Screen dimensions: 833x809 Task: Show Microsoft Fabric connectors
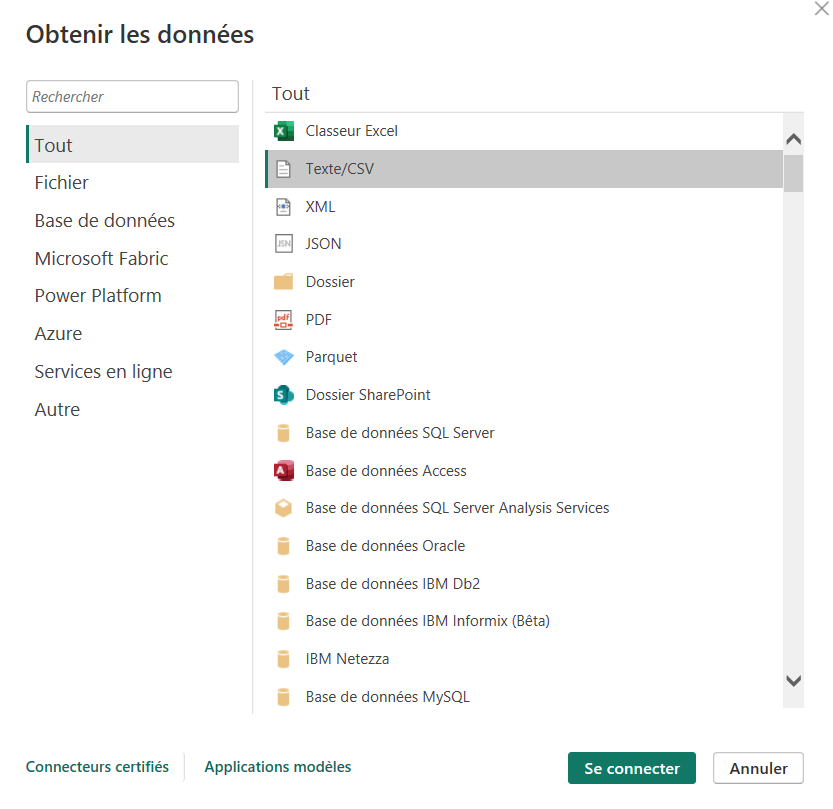pos(101,259)
